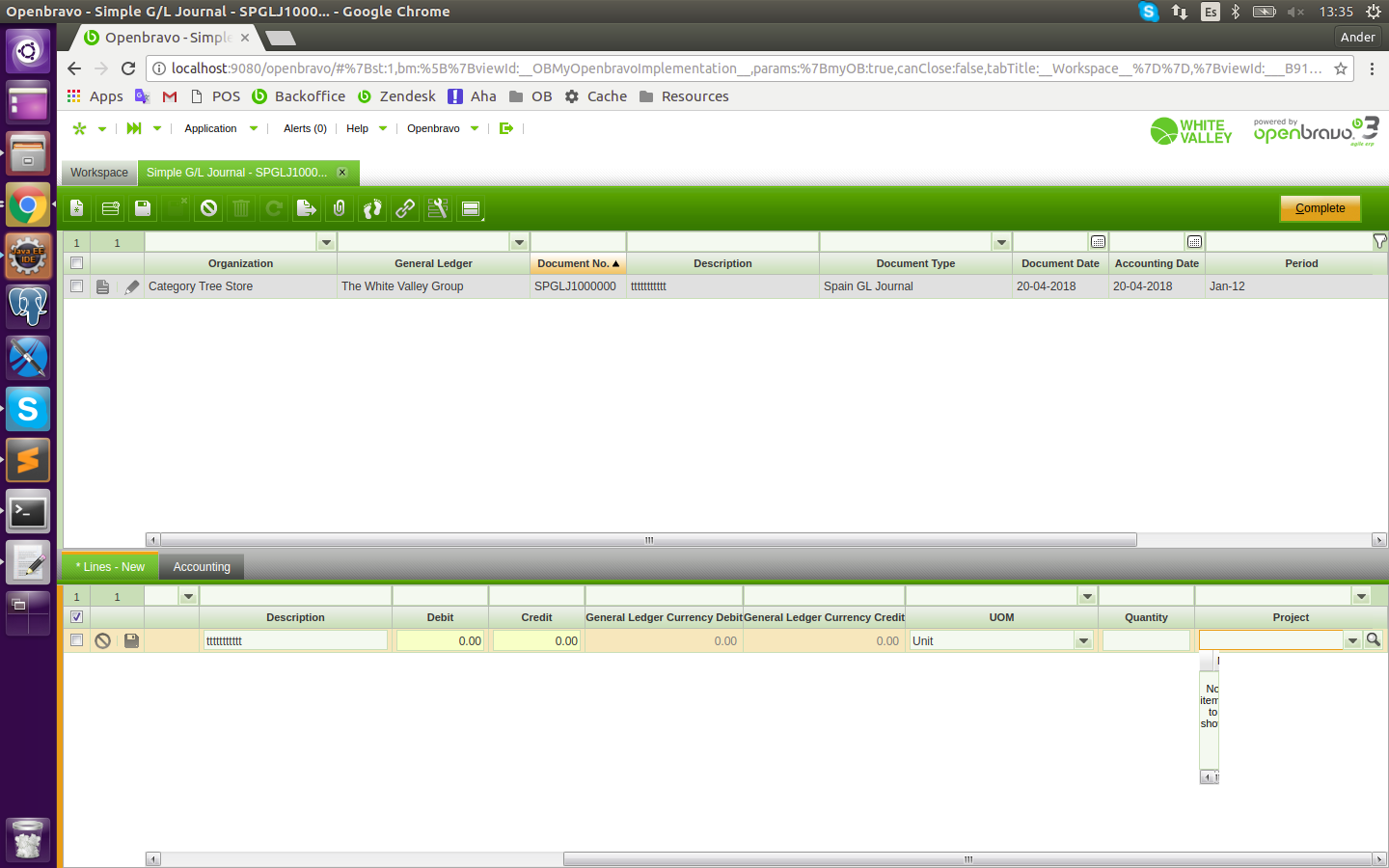
Task: Open the UOM Unit dropdown in line row
Action: tap(1083, 640)
